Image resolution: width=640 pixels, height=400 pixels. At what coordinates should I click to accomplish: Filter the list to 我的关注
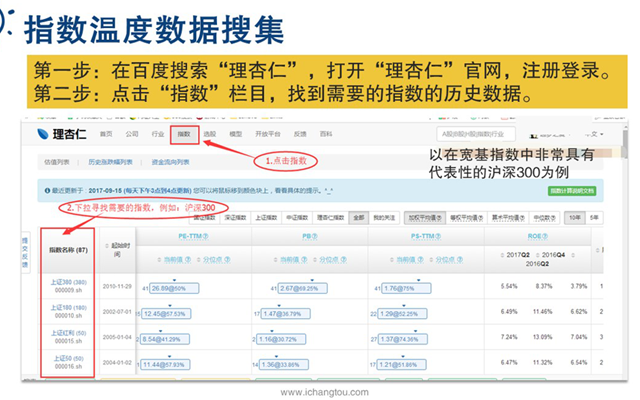point(384,218)
